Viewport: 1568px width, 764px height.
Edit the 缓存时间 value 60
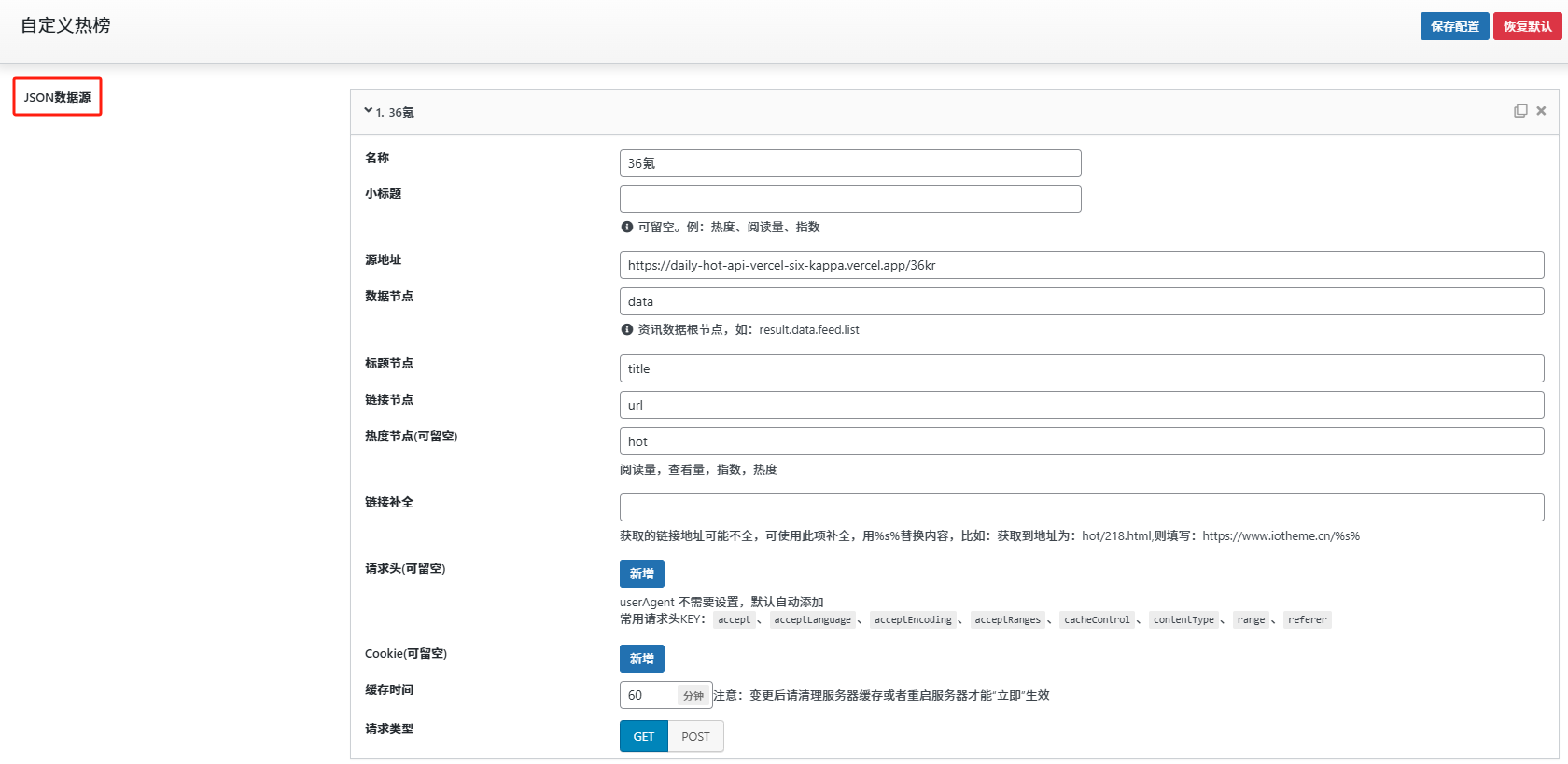pyautogui.click(x=648, y=695)
